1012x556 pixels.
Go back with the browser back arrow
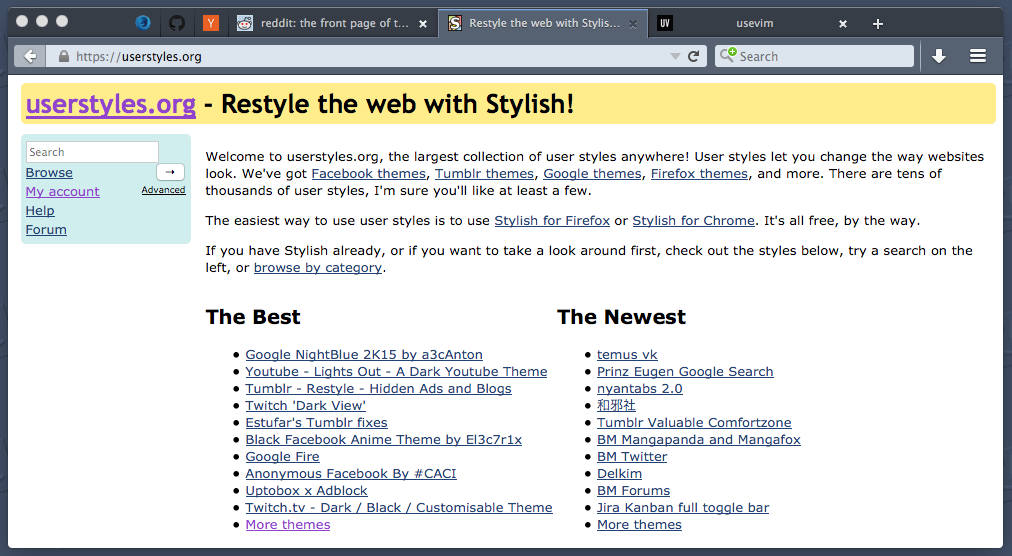tap(30, 56)
